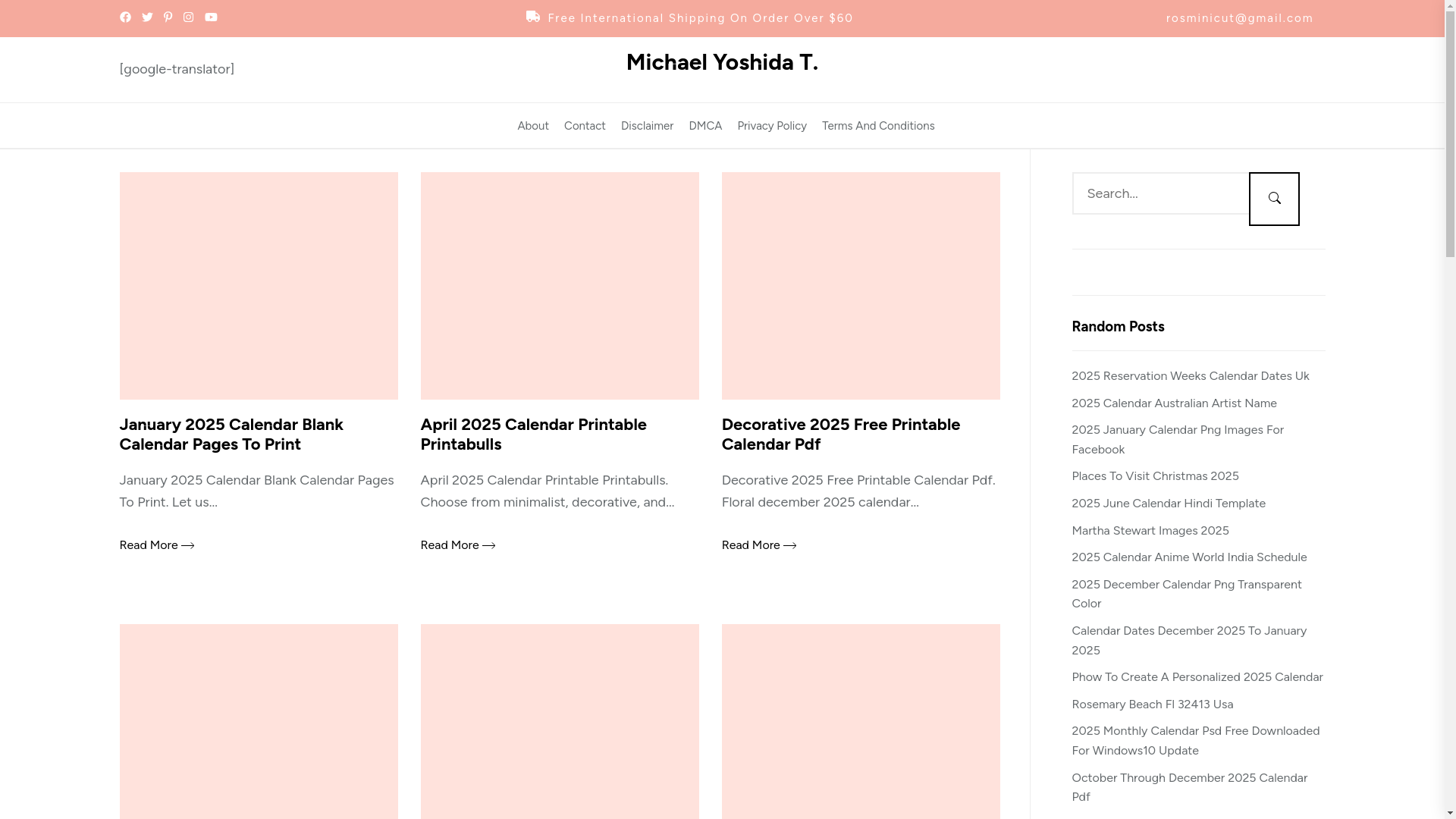This screenshot has height=819, width=1456.
Task: Open 2025 Monthly Calendar Psd Free Downloaded link
Action: point(1196,741)
